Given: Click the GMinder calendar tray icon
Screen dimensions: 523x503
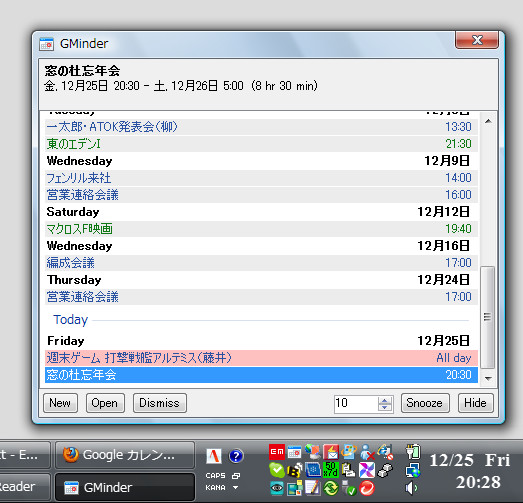Looking at the screenshot, I should click(x=294, y=452).
